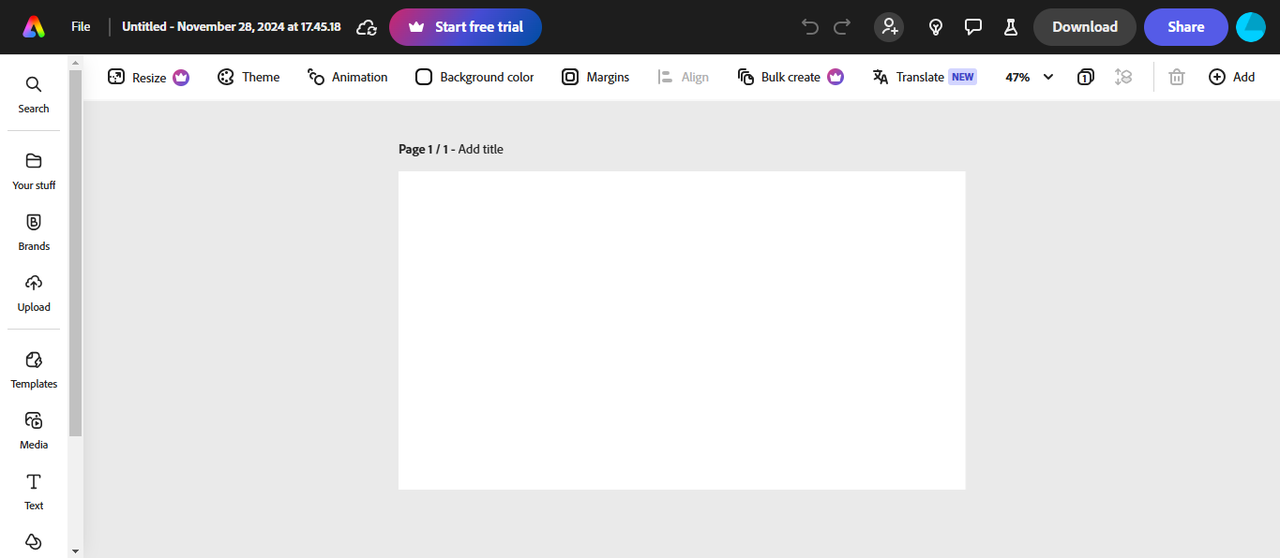Open the File menu
1280x558 pixels.
[81, 27]
